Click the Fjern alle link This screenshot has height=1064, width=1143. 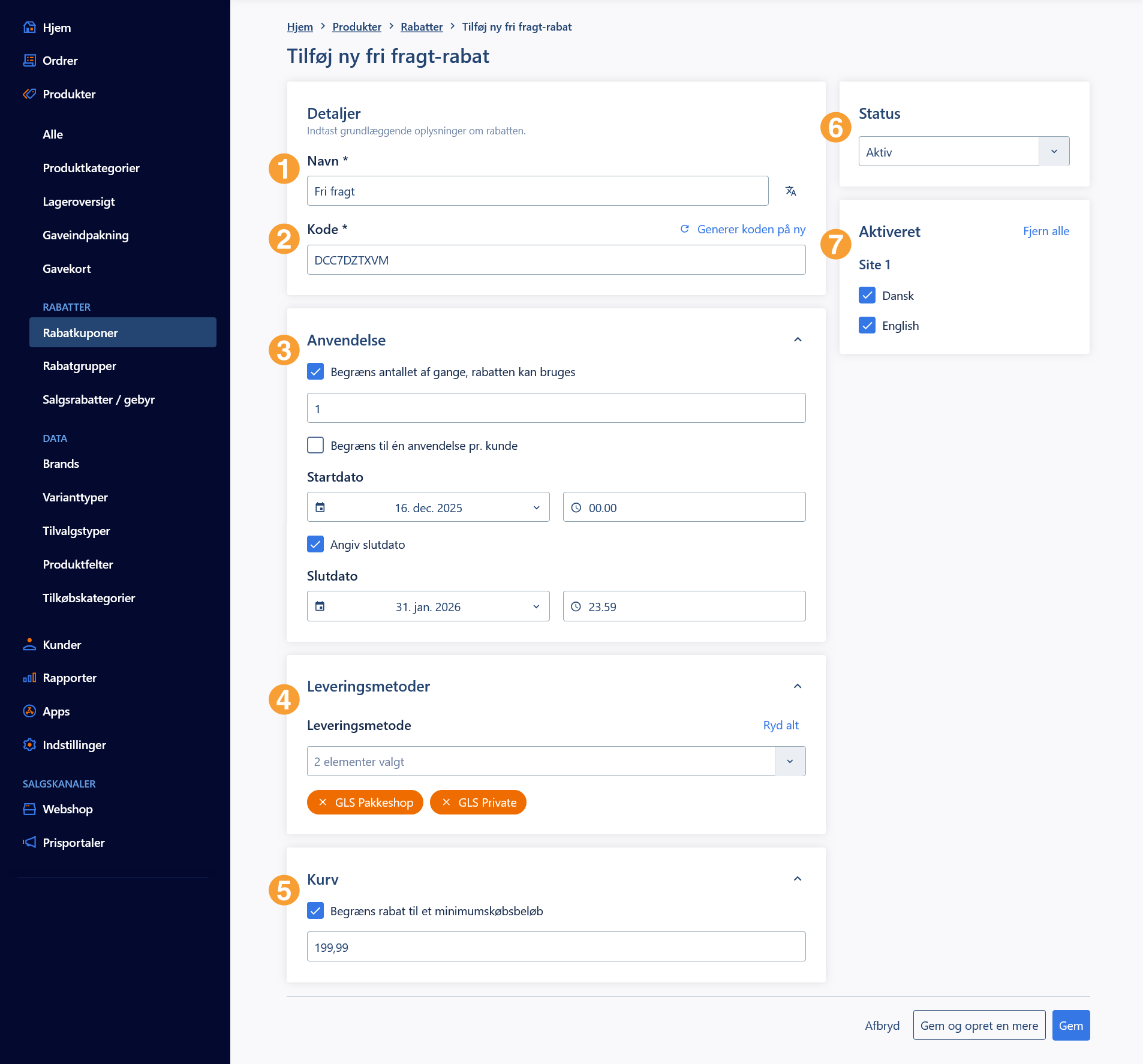[1046, 231]
